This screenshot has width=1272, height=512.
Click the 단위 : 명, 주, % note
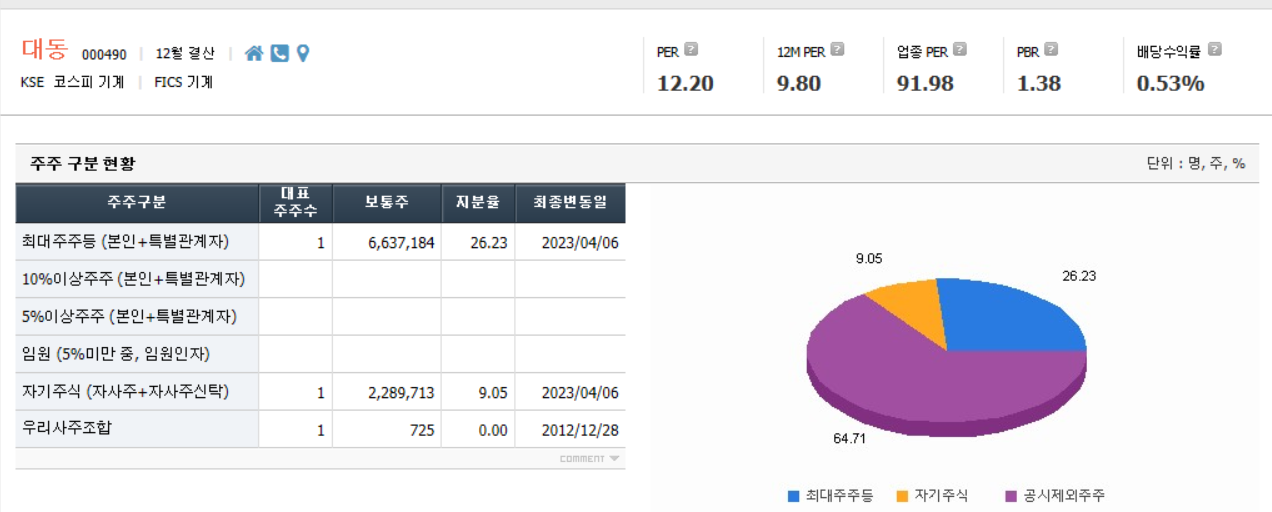[x=1196, y=163]
